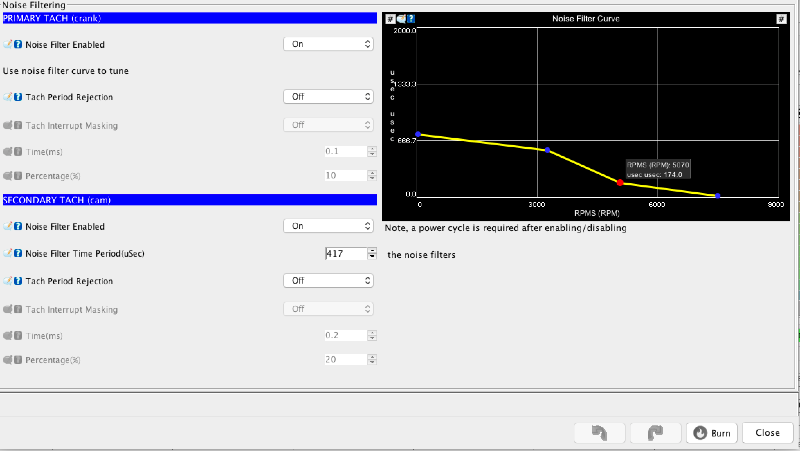
Task: Open help for secondary Noise Filter Time Period
Action: (x=18, y=254)
